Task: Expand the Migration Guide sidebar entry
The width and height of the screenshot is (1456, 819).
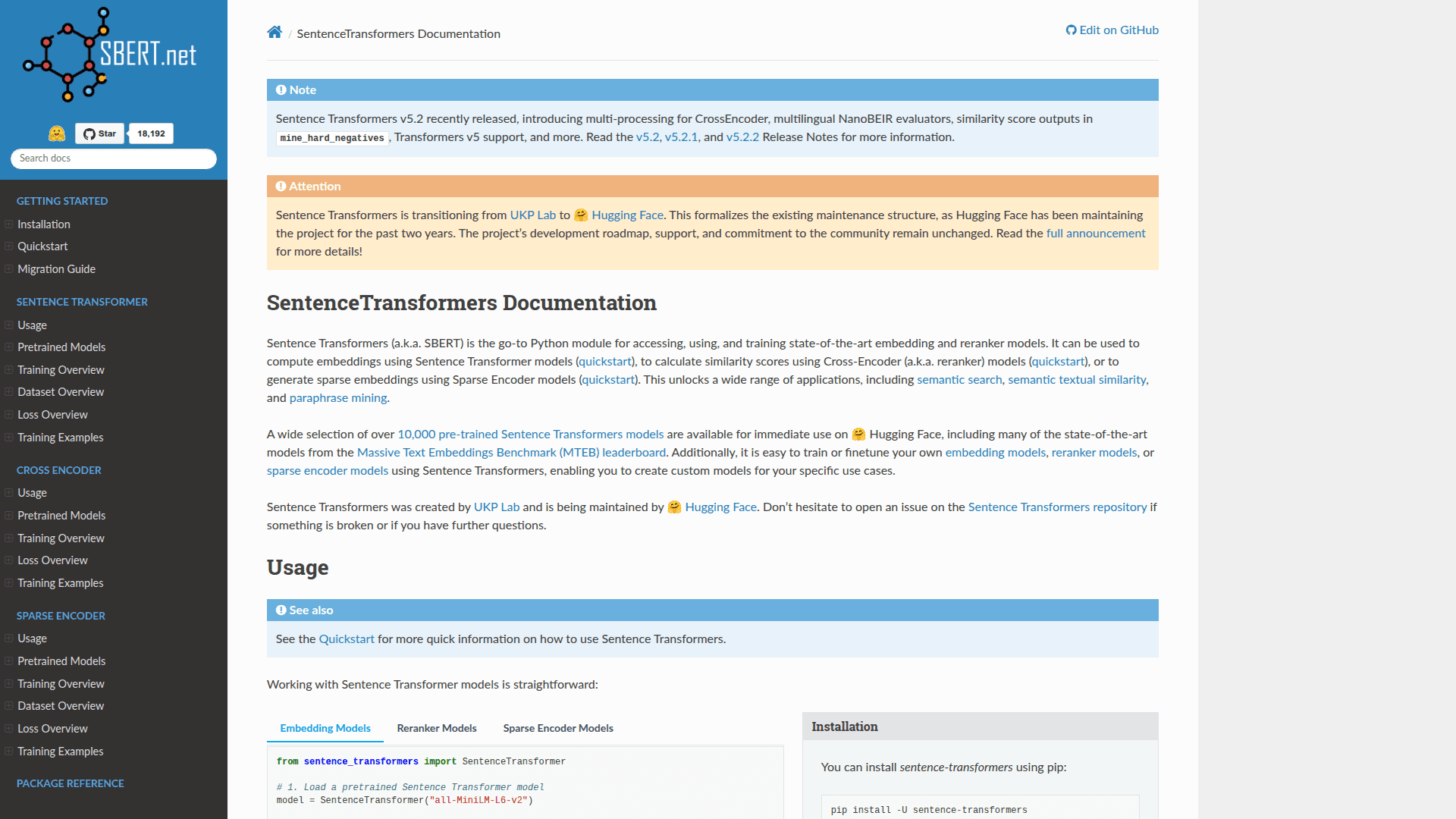Action: 8,268
